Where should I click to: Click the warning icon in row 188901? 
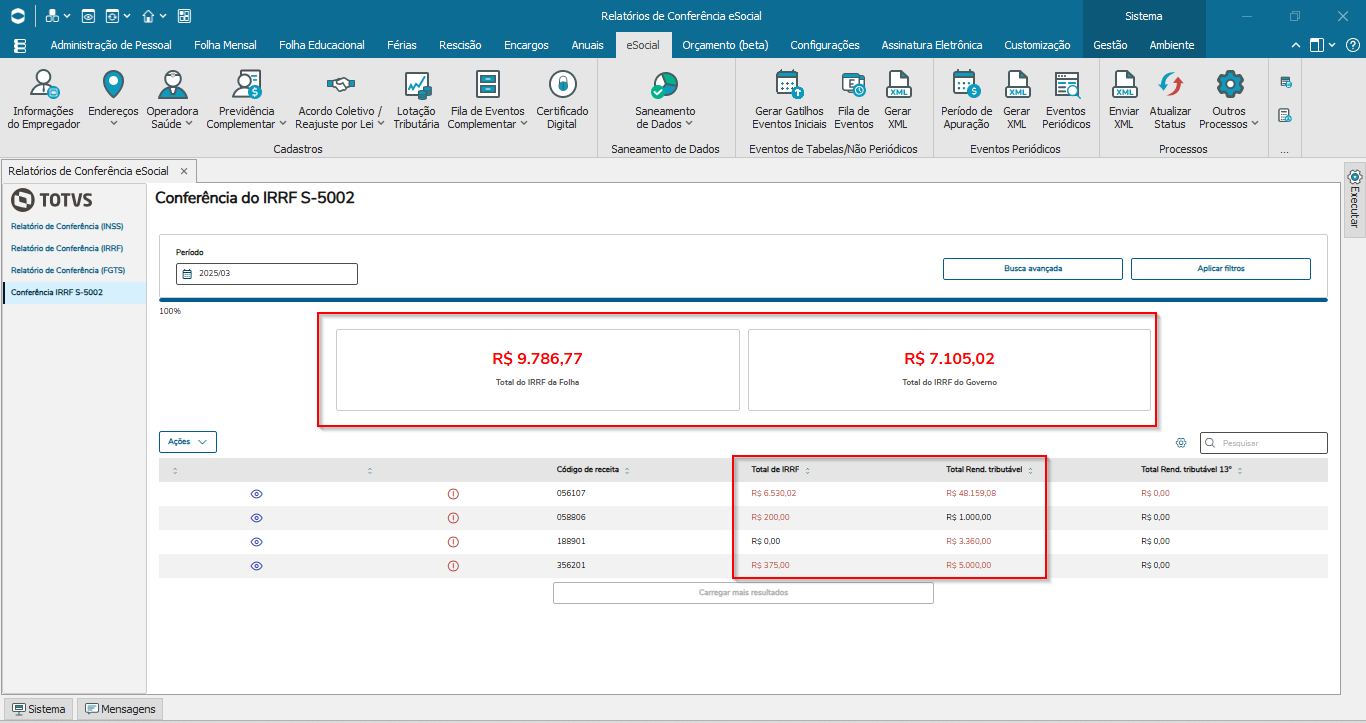click(453, 542)
